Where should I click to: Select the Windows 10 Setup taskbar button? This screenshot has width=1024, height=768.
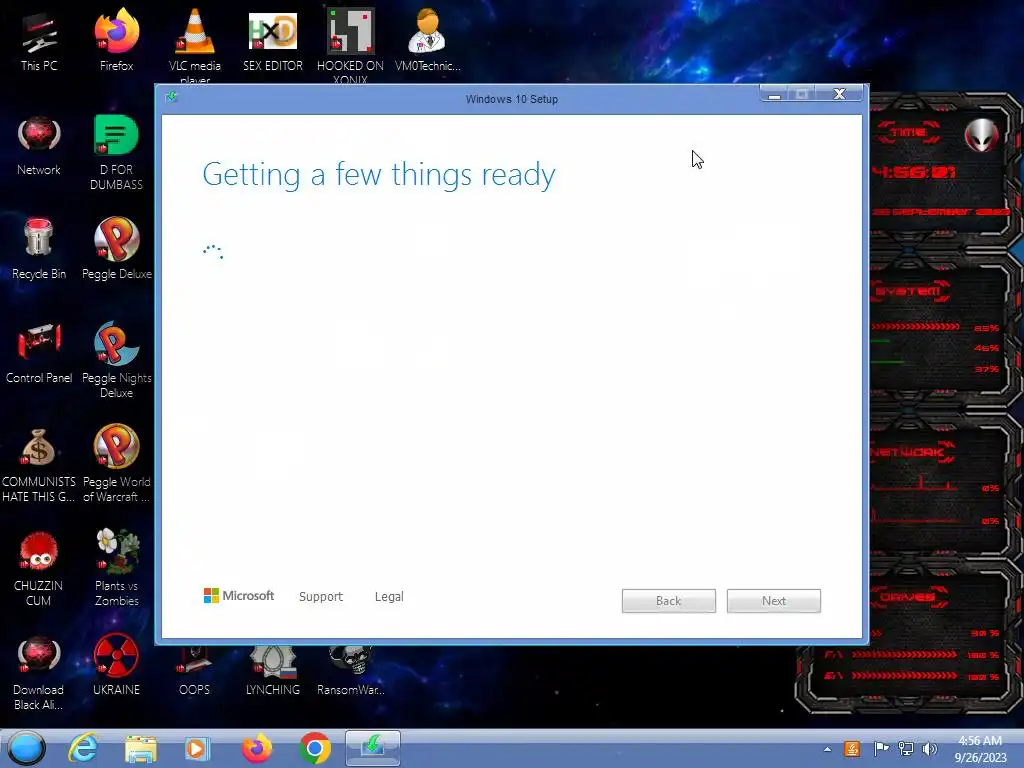coord(372,748)
